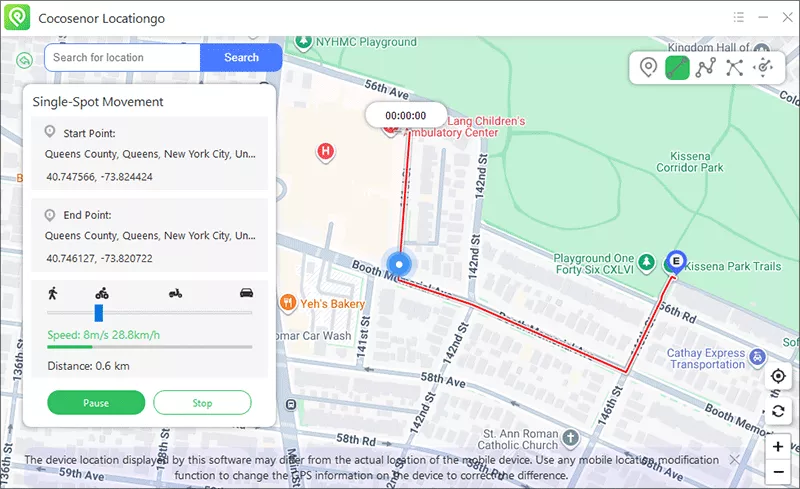Zoom in on the map
800x489 pixels.
tap(778, 446)
